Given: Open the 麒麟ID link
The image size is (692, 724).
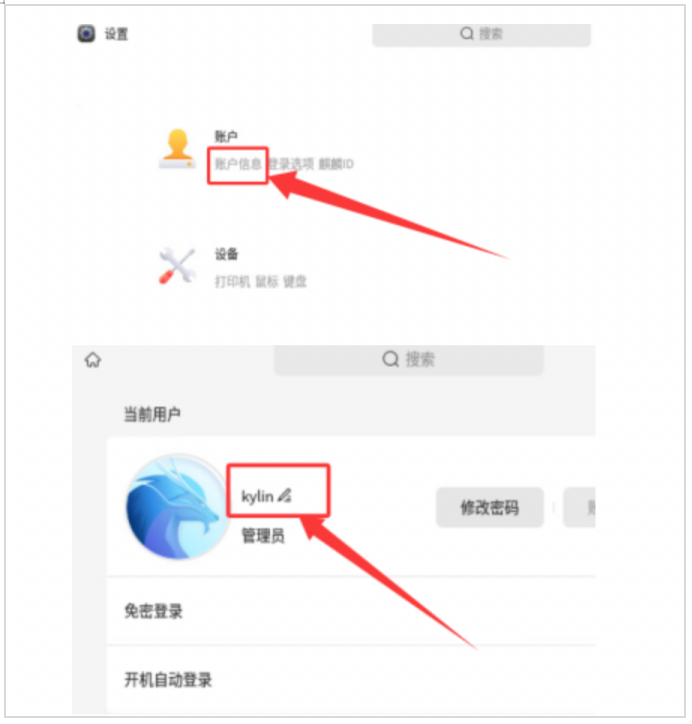Looking at the screenshot, I should [x=338, y=164].
